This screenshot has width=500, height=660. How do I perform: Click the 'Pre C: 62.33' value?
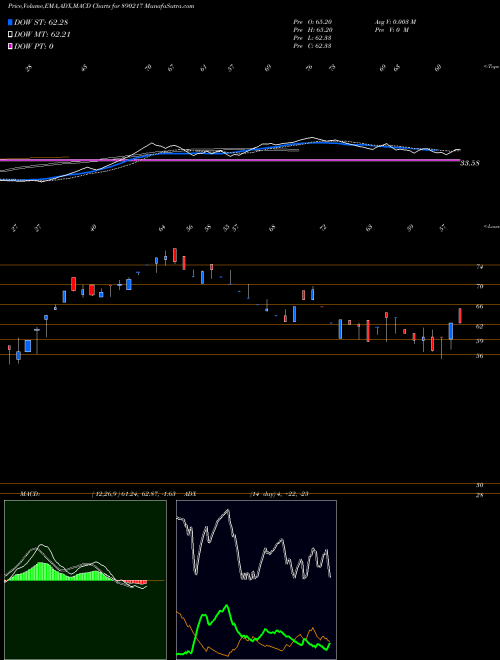click(312, 46)
